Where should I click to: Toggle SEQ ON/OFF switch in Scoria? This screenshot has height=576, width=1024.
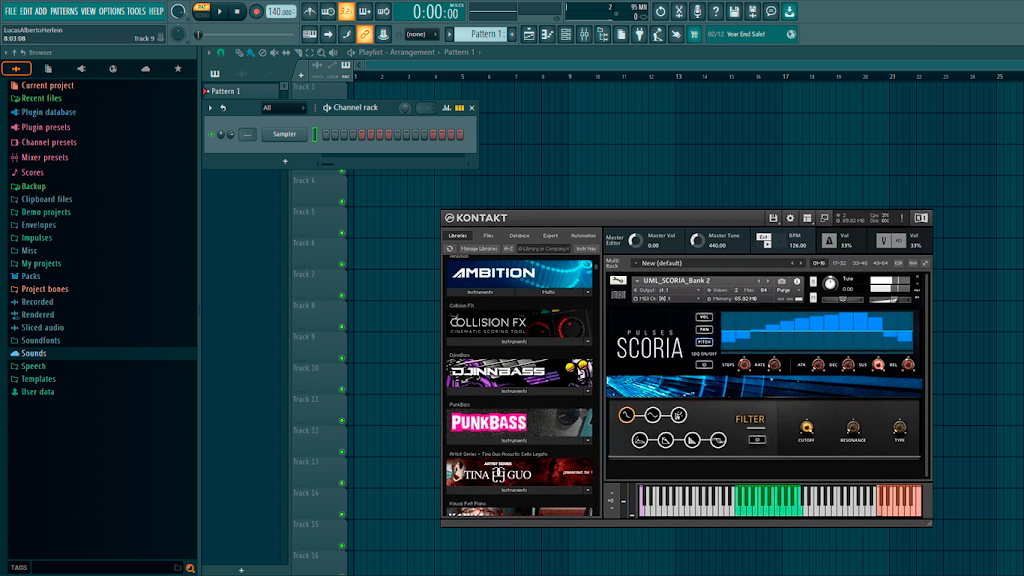[x=704, y=364]
